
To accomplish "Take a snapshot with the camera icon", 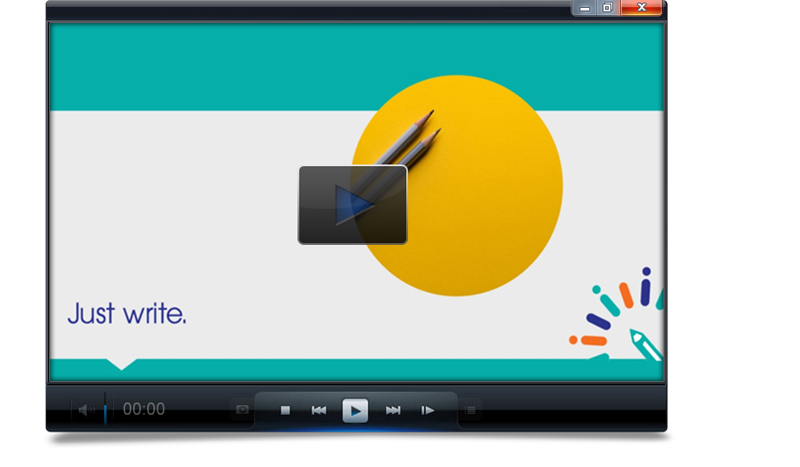I will [242, 410].
